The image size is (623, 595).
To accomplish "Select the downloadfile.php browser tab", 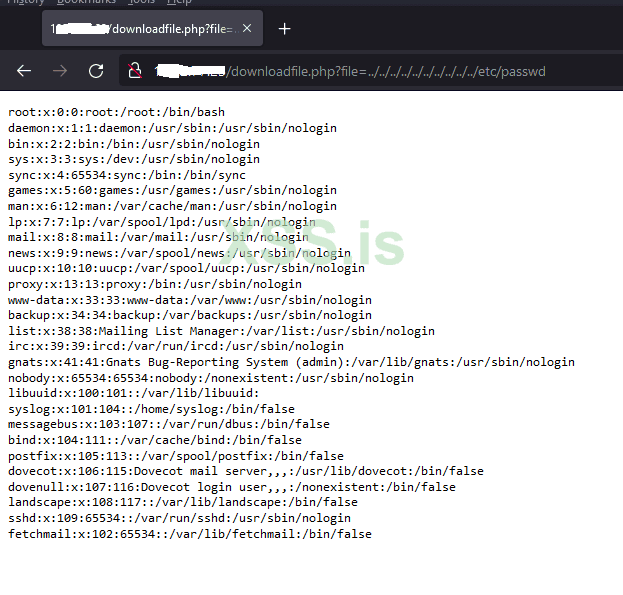I will 152,28.
